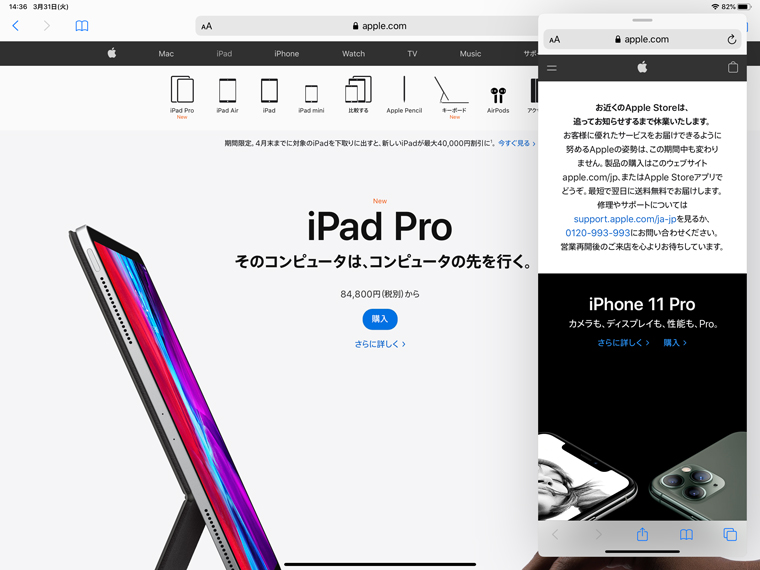
Task: Tap the 0120-993-993 phone number link
Action: coord(598,233)
